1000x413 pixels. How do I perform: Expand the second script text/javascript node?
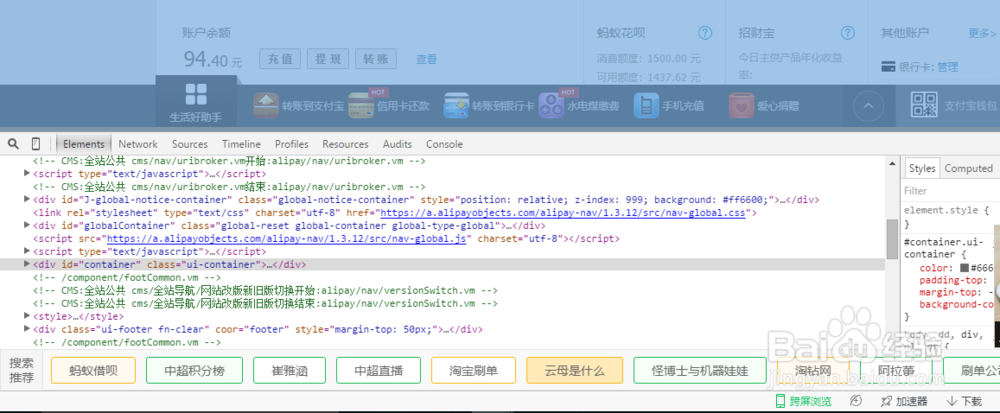(x=27, y=252)
